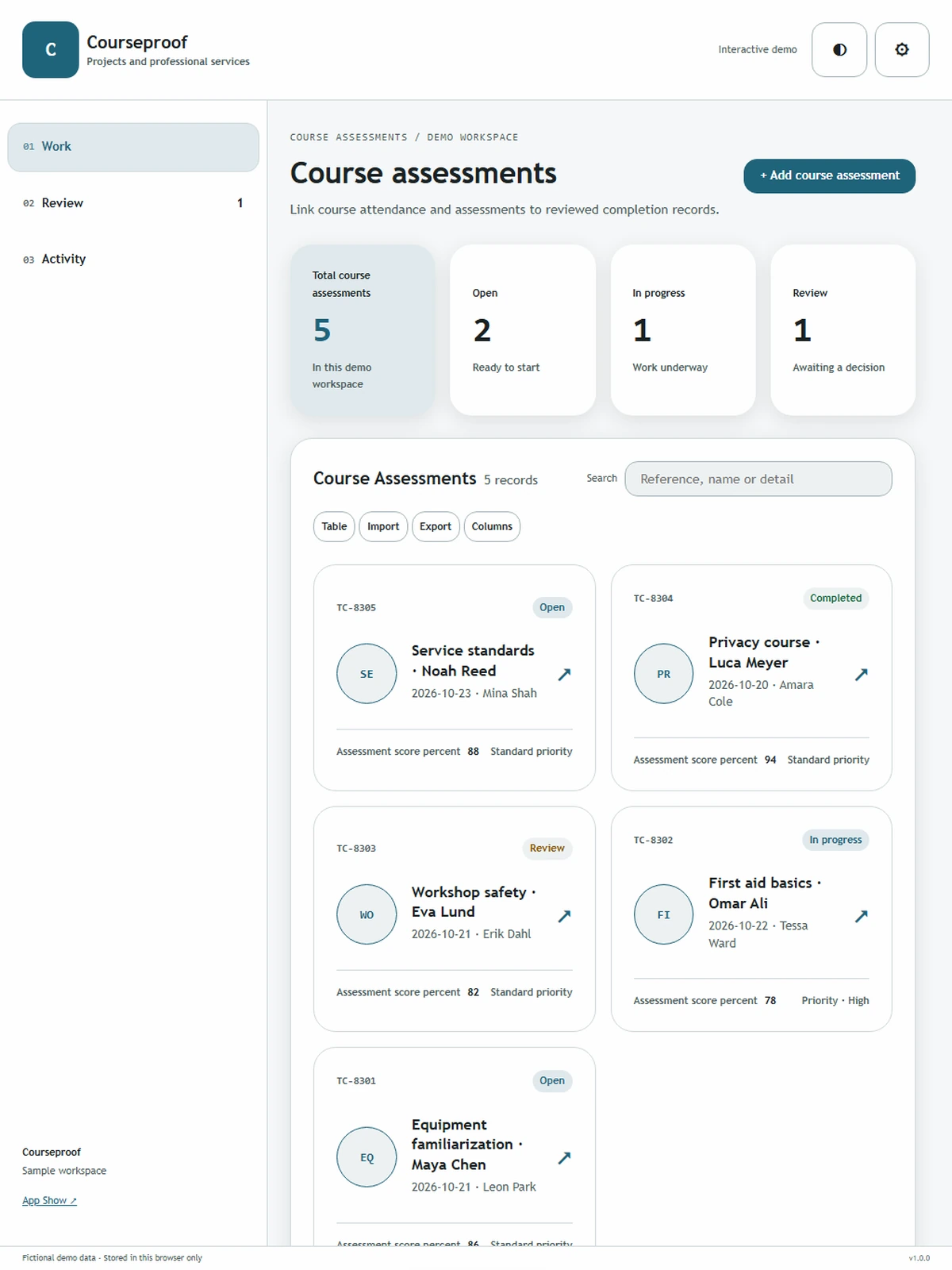Image resolution: width=952 pixels, height=1270 pixels.
Task: Open the arrow icon for Service standards
Action: point(564,674)
